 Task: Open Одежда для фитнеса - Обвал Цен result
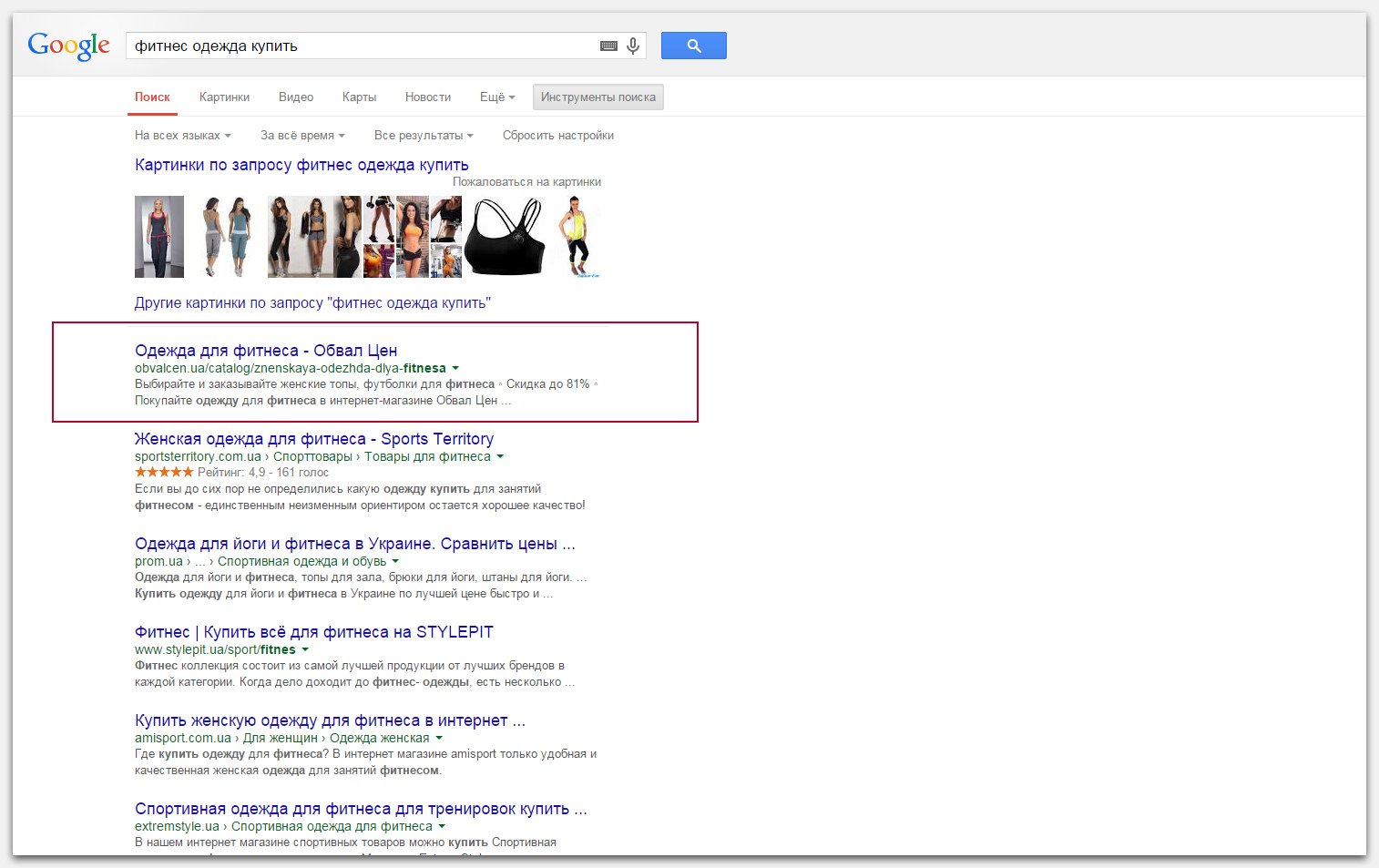click(x=266, y=351)
